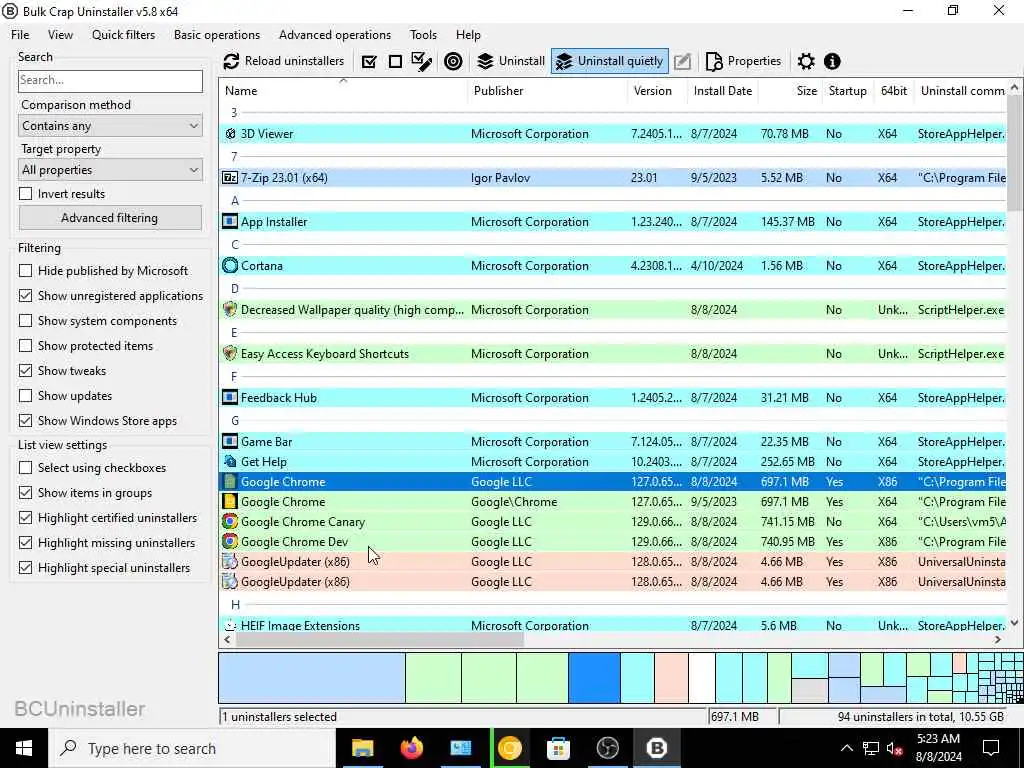
Task: Open File Explorer from the taskbar
Action: pos(362,748)
